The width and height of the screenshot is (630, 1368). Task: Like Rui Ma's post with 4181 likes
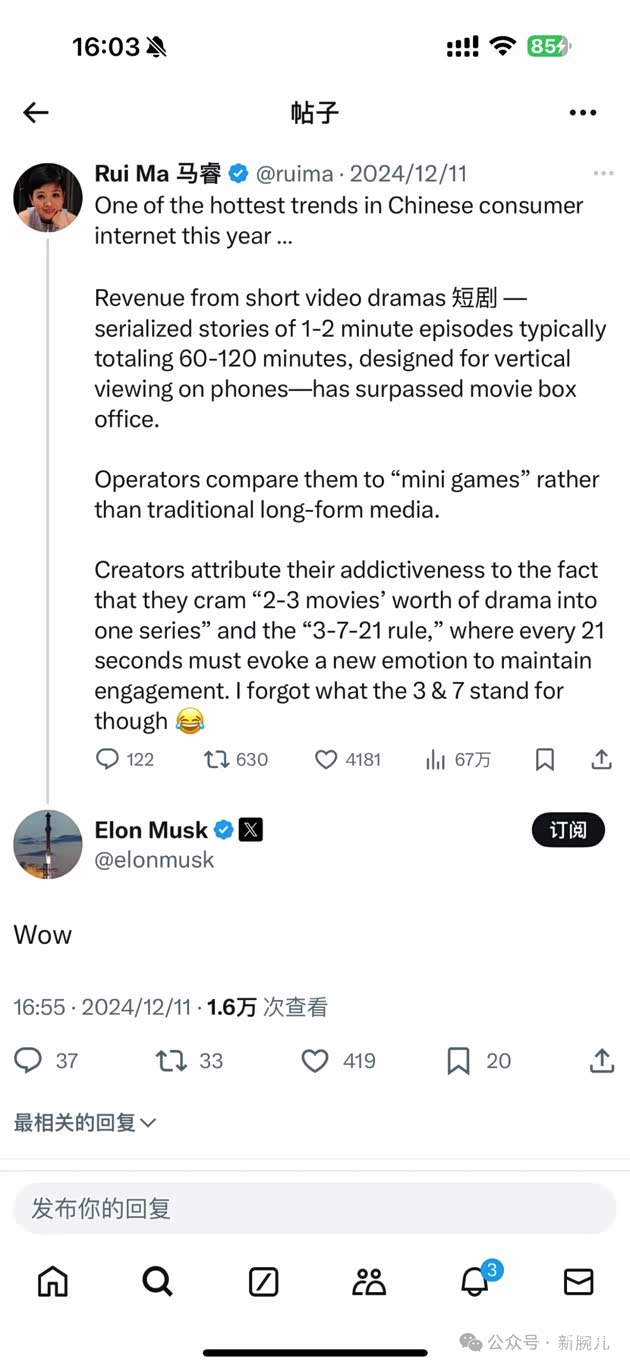326,760
